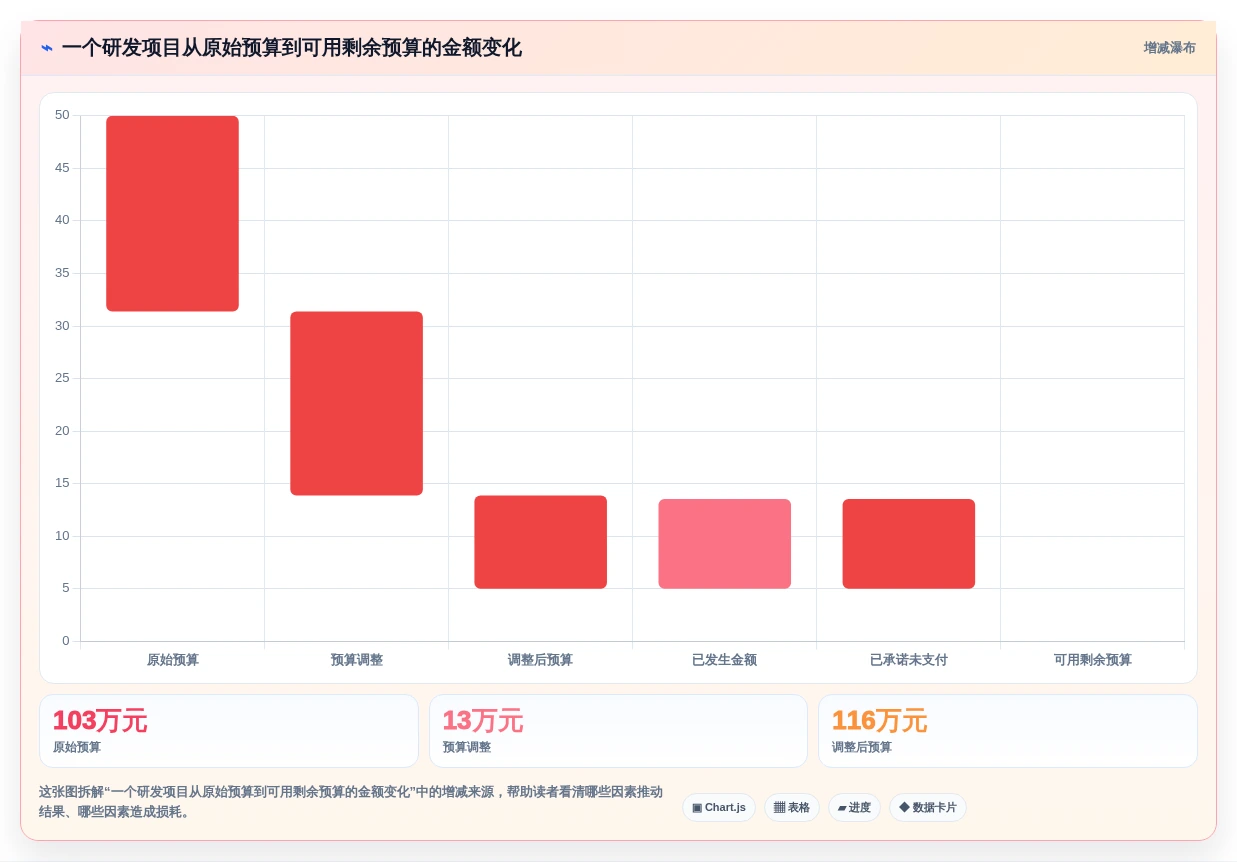Click the 表格 tag

click(x=792, y=807)
